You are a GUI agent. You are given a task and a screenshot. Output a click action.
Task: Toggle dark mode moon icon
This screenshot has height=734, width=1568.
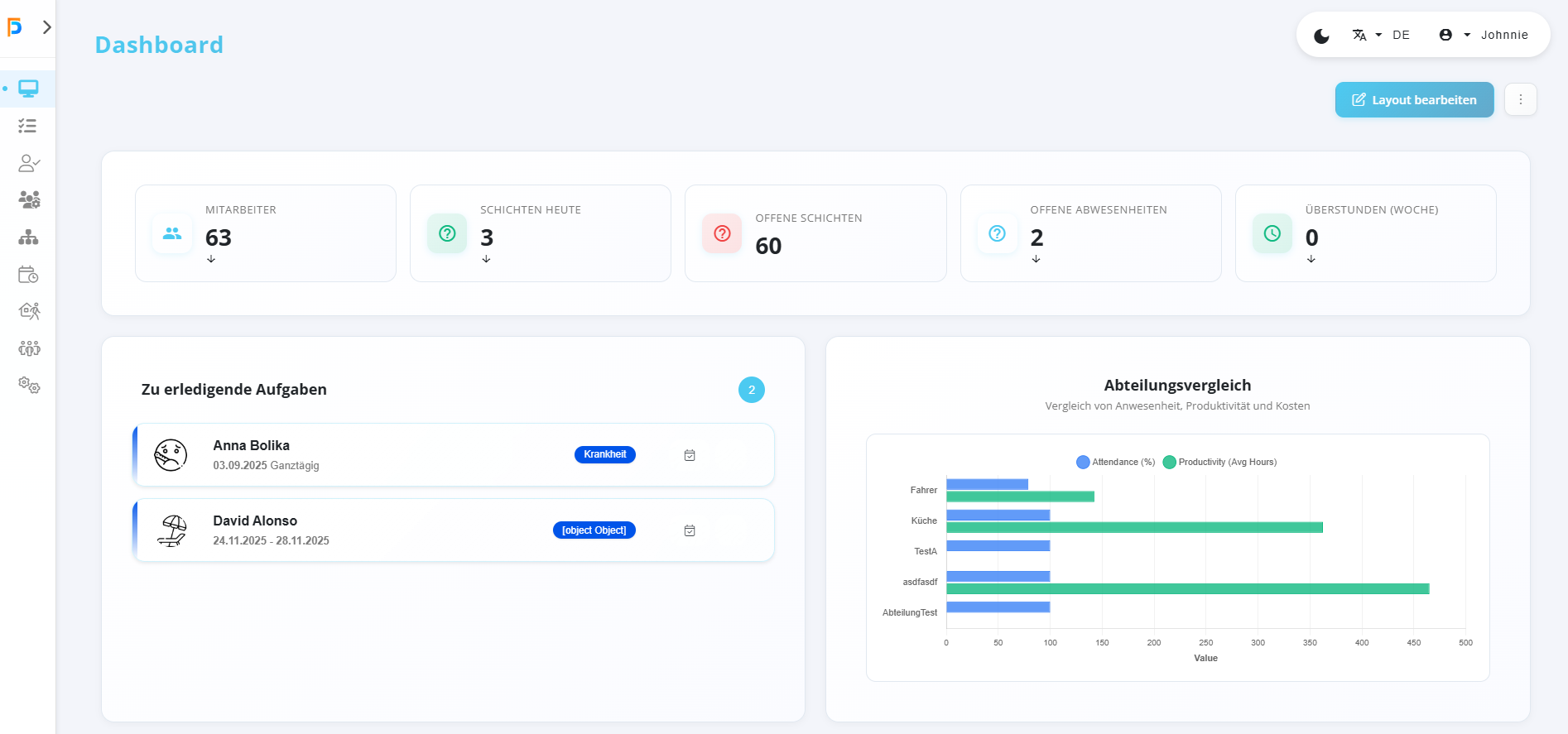point(1321,36)
